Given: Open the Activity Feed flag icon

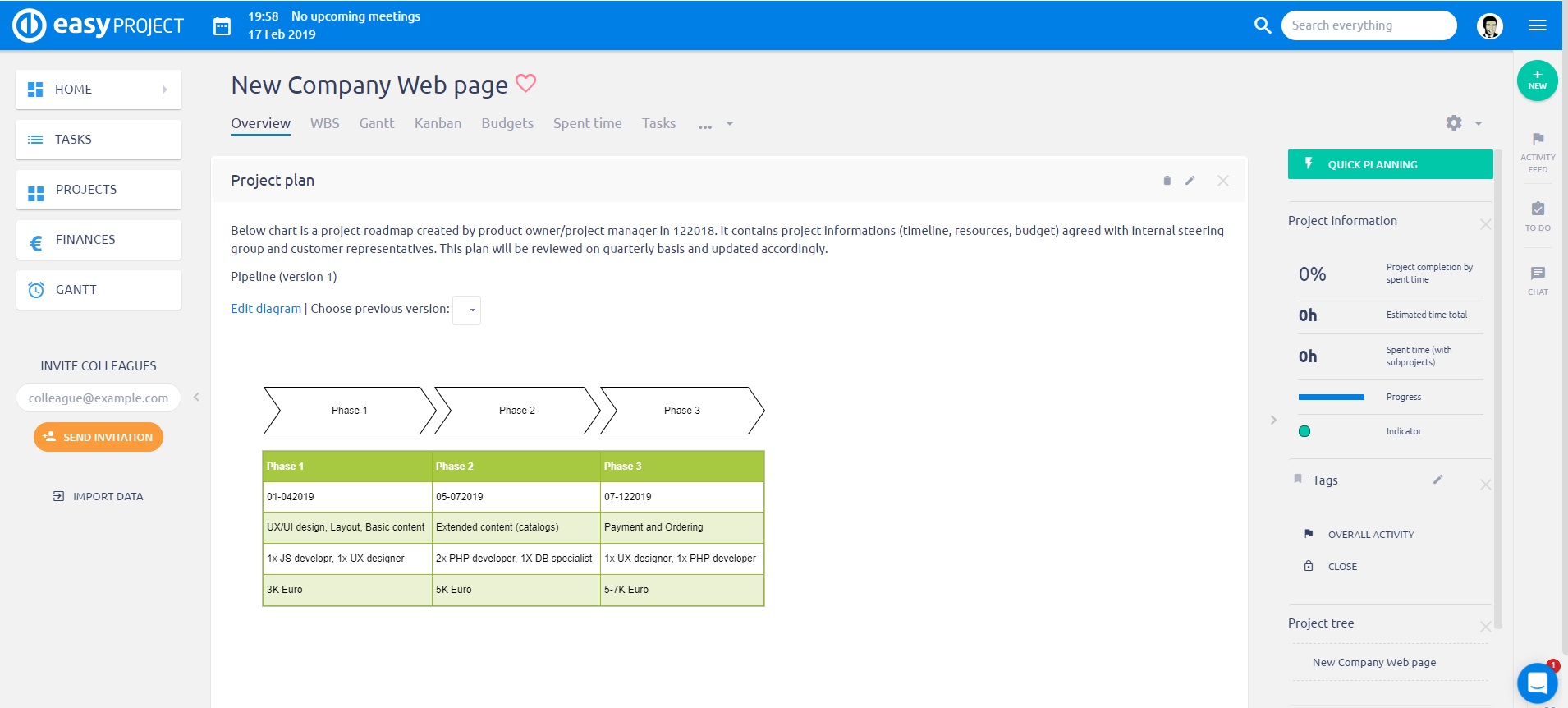Looking at the screenshot, I should tap(1538, 140).
